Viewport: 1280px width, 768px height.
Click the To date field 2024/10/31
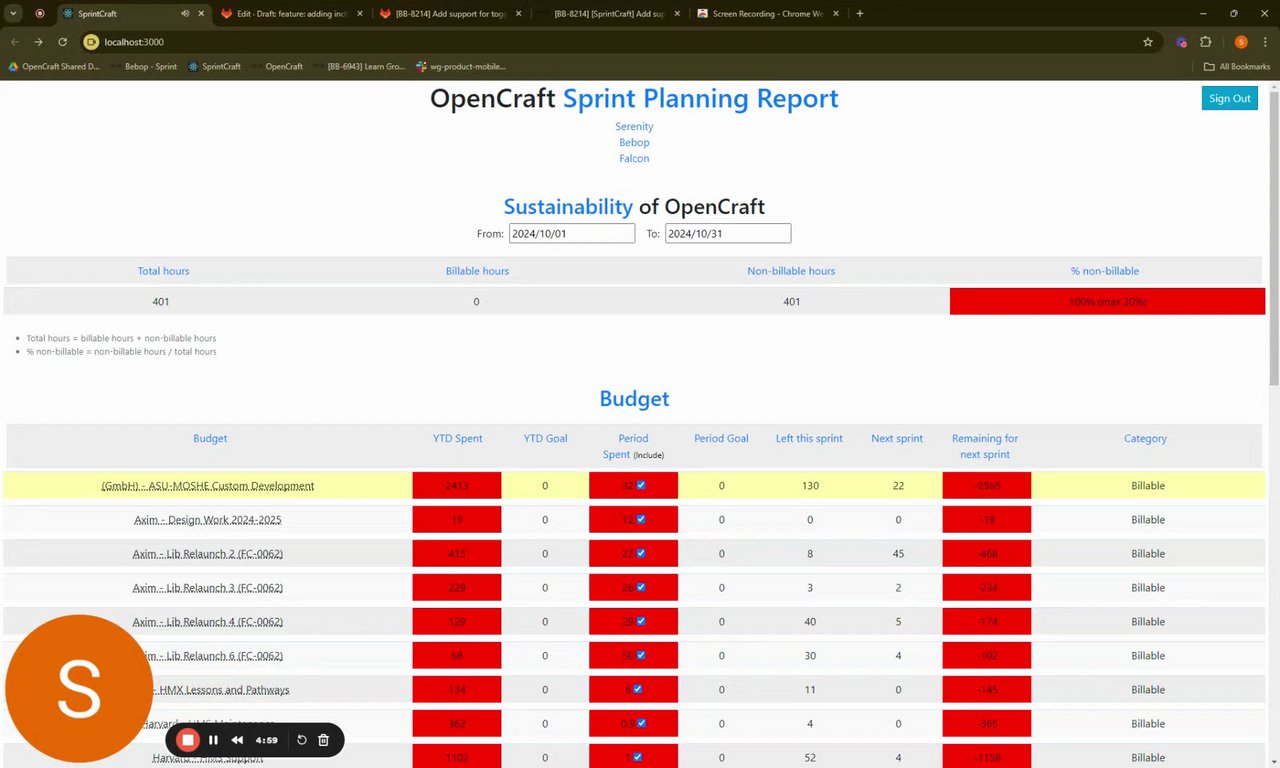click(x=728, y=233)
